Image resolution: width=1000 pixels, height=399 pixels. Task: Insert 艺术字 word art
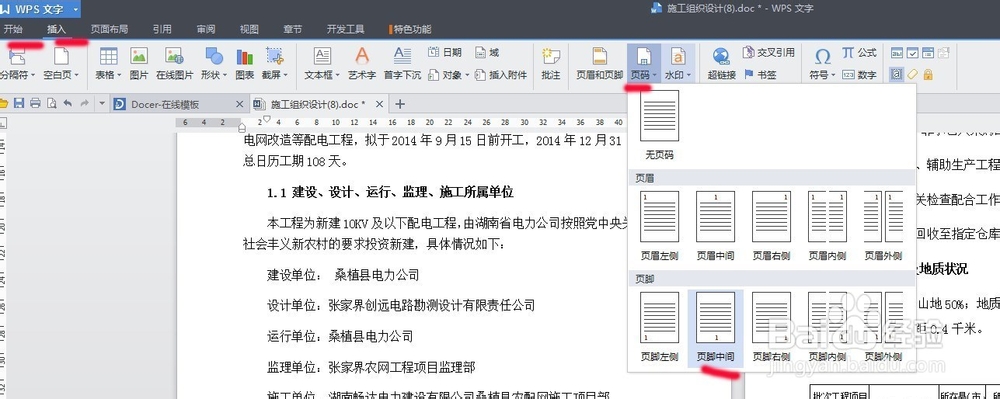pos(362,63)
